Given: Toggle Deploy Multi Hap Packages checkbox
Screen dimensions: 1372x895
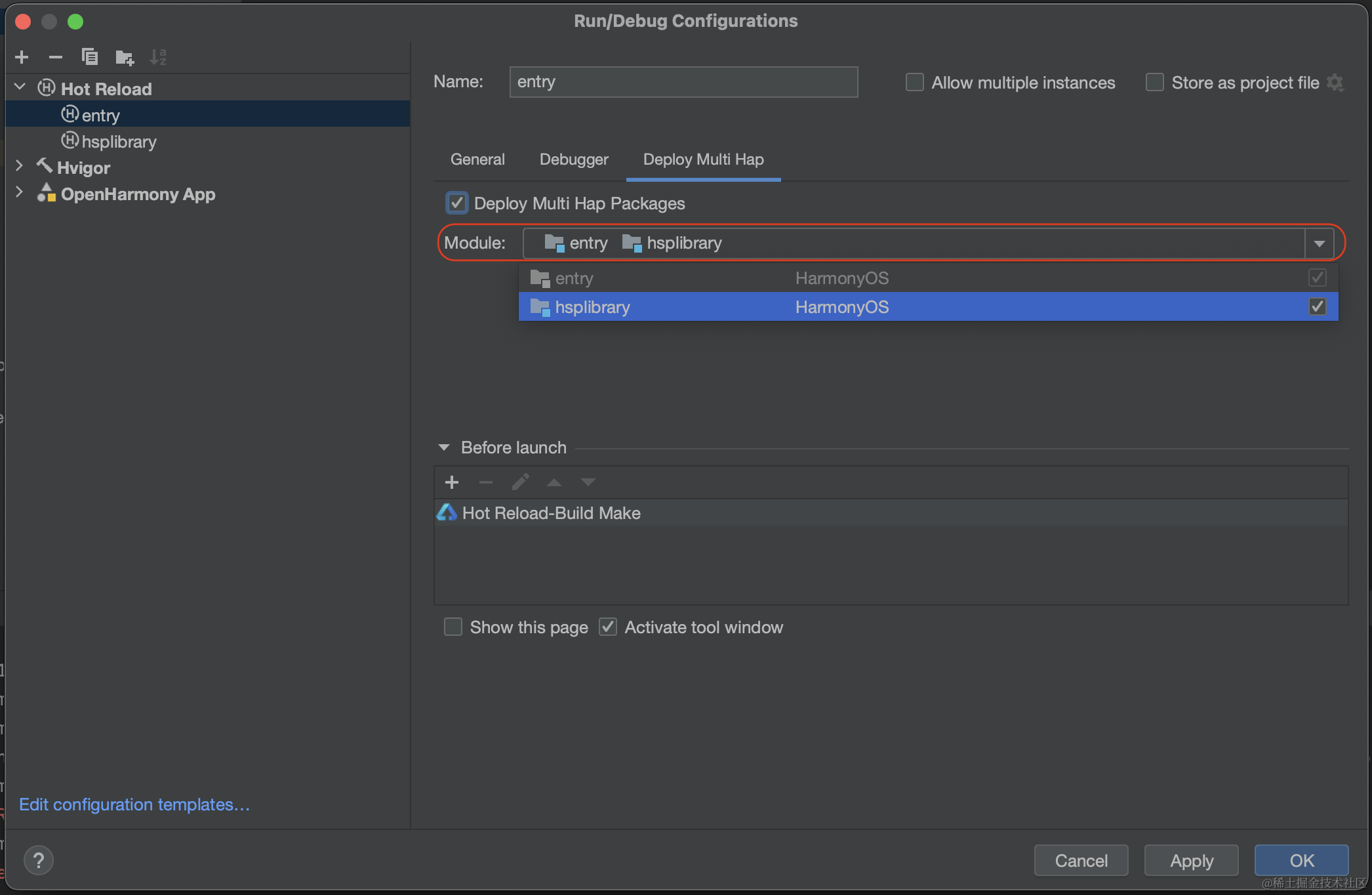Looking at the screenshot, I should [457, 203].
